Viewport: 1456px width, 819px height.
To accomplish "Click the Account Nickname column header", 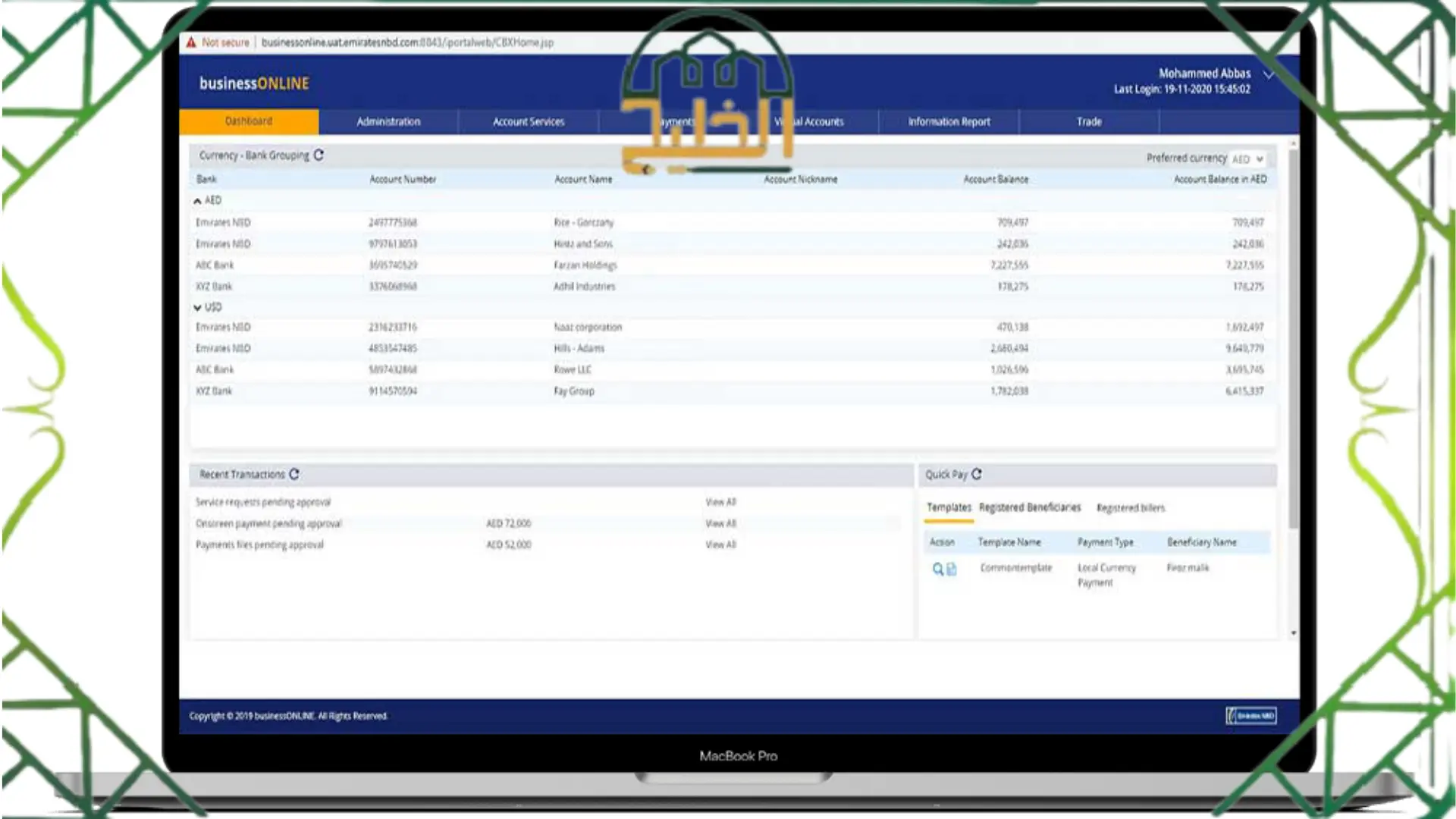I will (x=801, y=179).
